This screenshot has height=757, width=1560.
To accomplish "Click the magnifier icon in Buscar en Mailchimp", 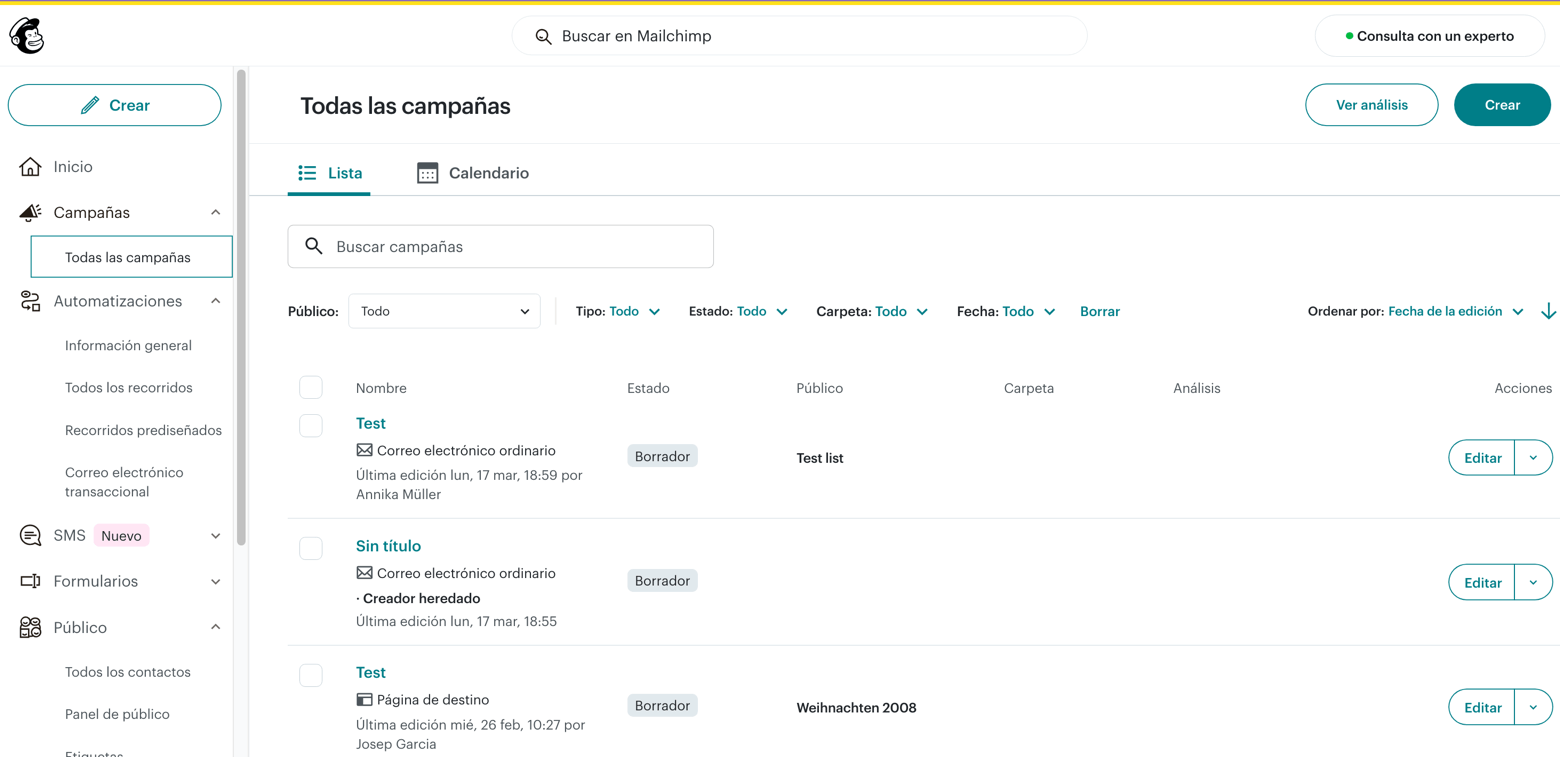I will coord(543,36).
